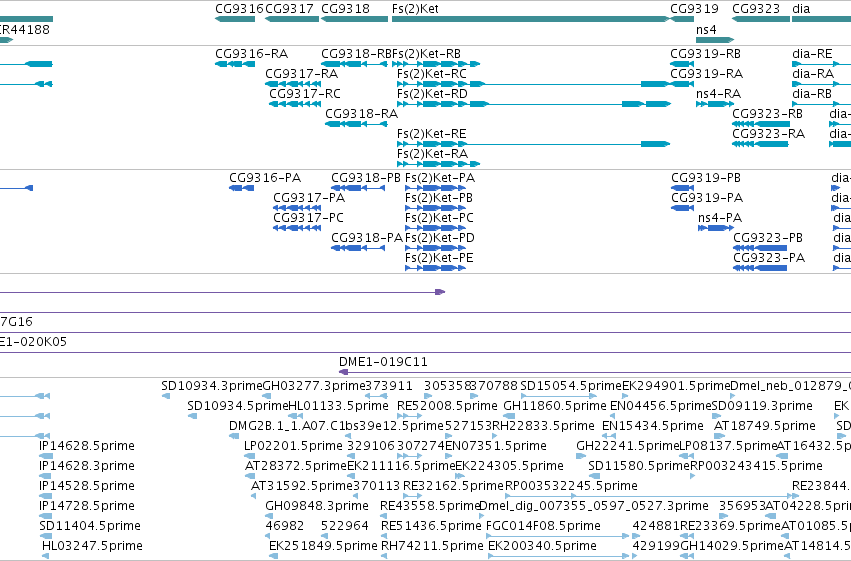Image resolution: width=851 pixels, height=561 pixels.
Task: Select protein CG9319-PA
Action: [x=683, y=208]
